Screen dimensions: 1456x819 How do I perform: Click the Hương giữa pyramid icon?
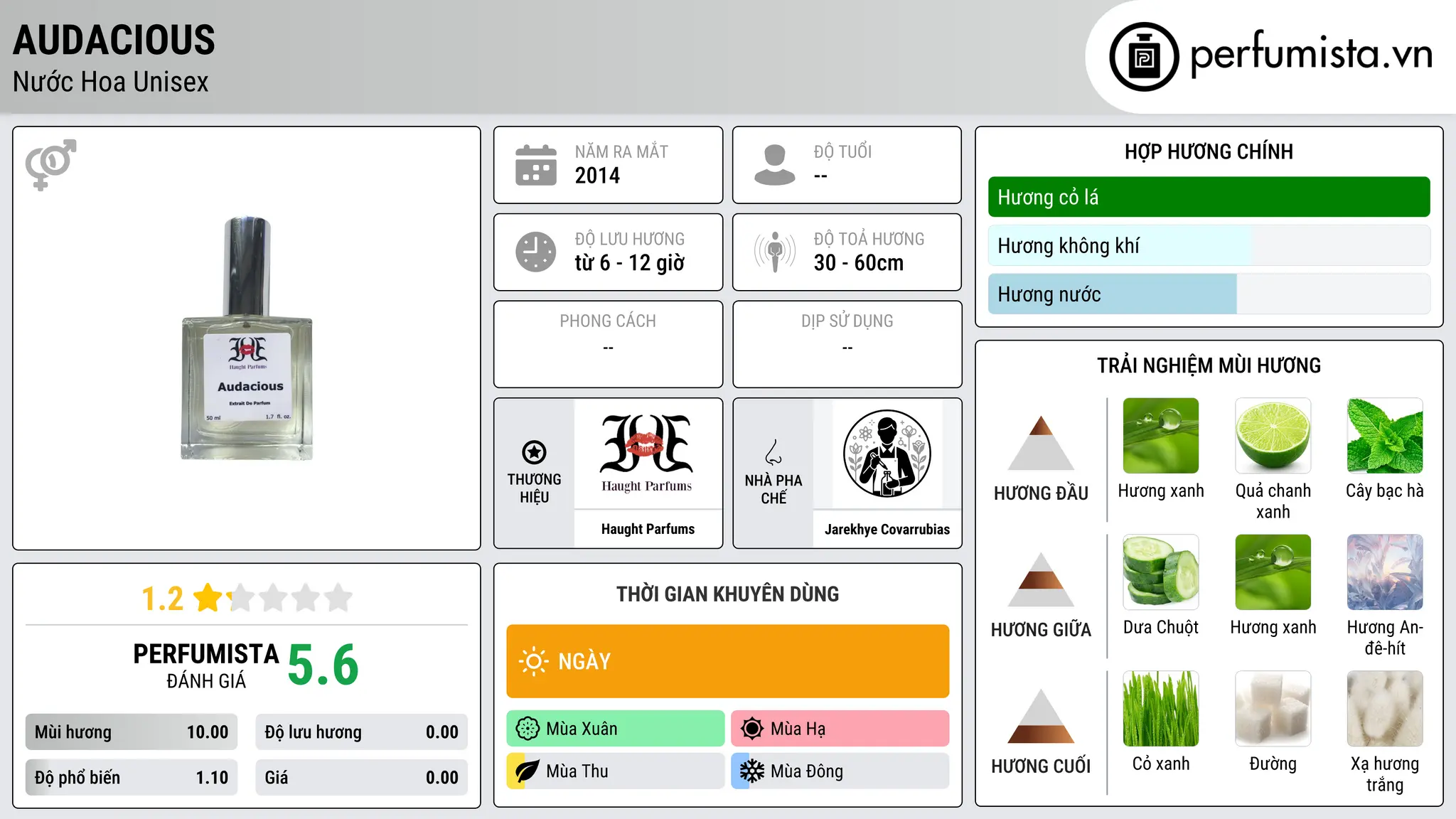pos(1041,579)
